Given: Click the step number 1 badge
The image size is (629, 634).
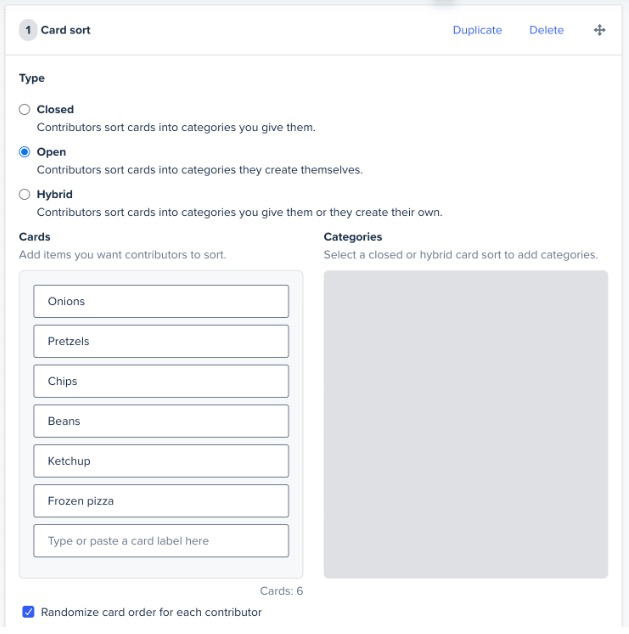Looking at the screenshot, I should coord(28,30).
